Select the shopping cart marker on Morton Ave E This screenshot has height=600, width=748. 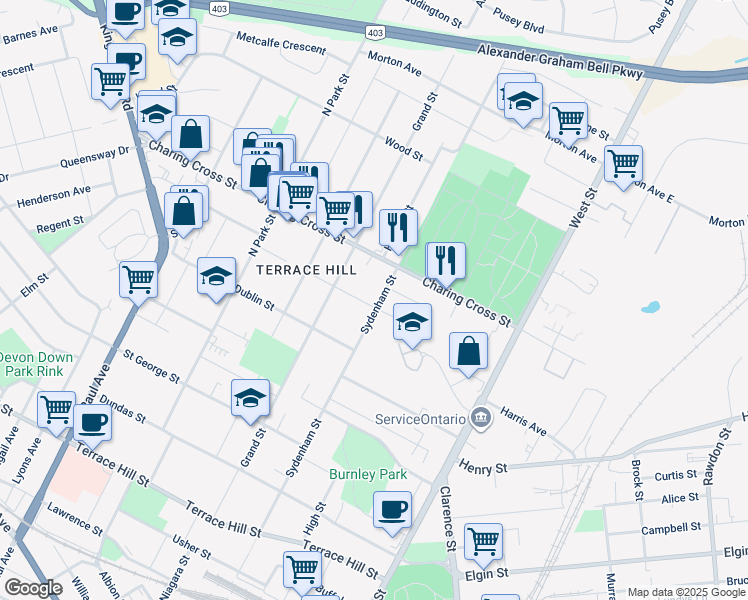(x=623, y=162)
